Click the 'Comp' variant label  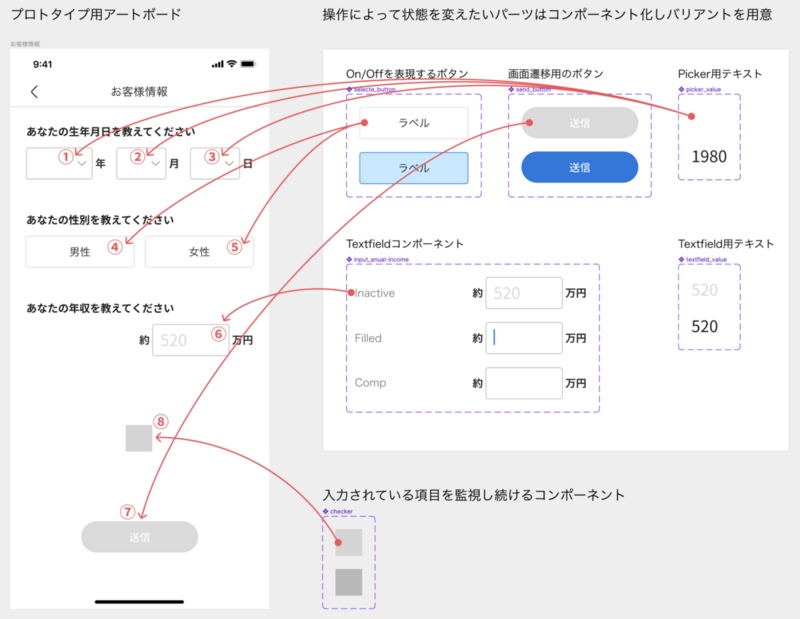370,383
